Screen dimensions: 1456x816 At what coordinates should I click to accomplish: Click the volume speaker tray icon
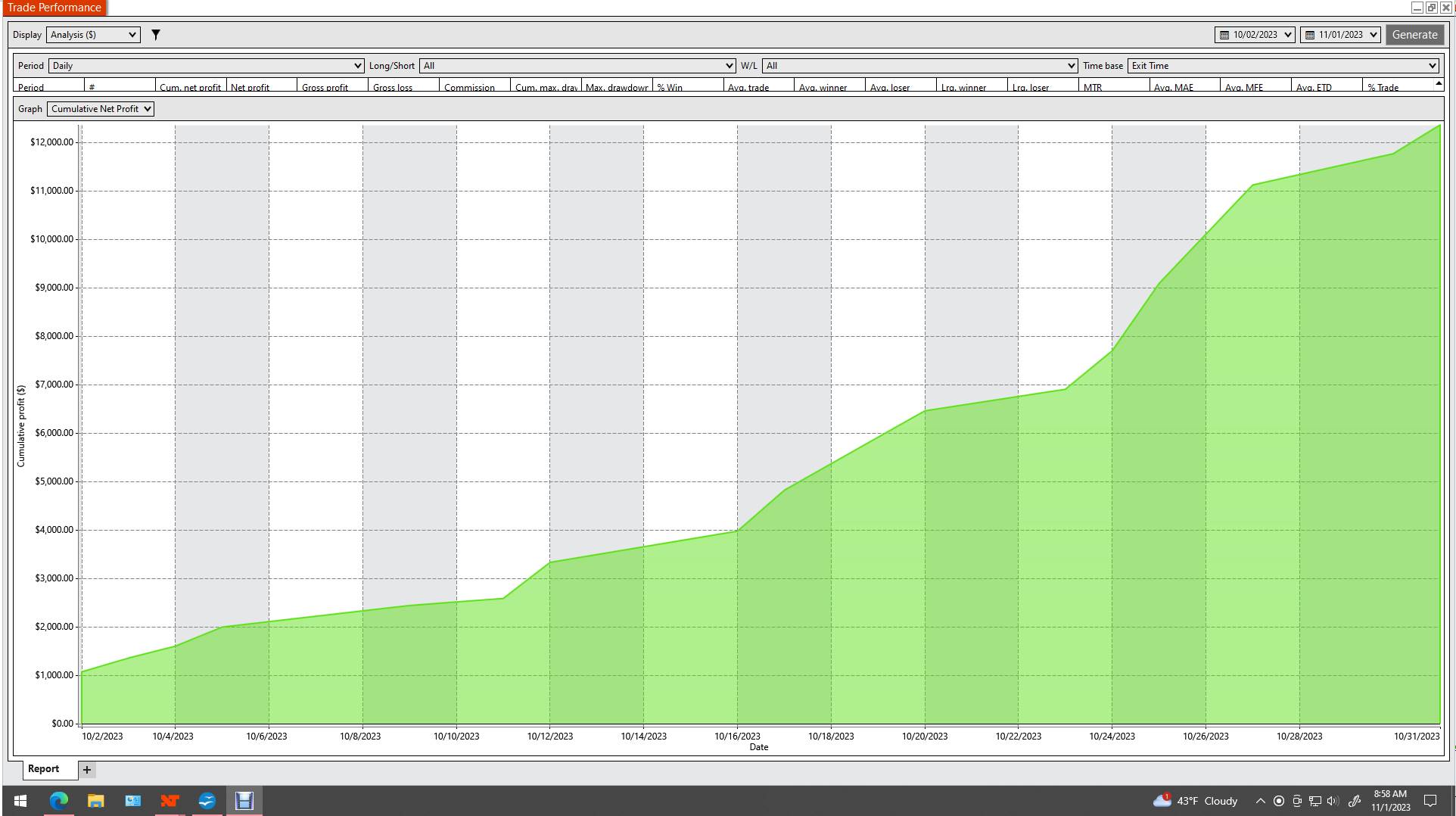coord(1333,801)
